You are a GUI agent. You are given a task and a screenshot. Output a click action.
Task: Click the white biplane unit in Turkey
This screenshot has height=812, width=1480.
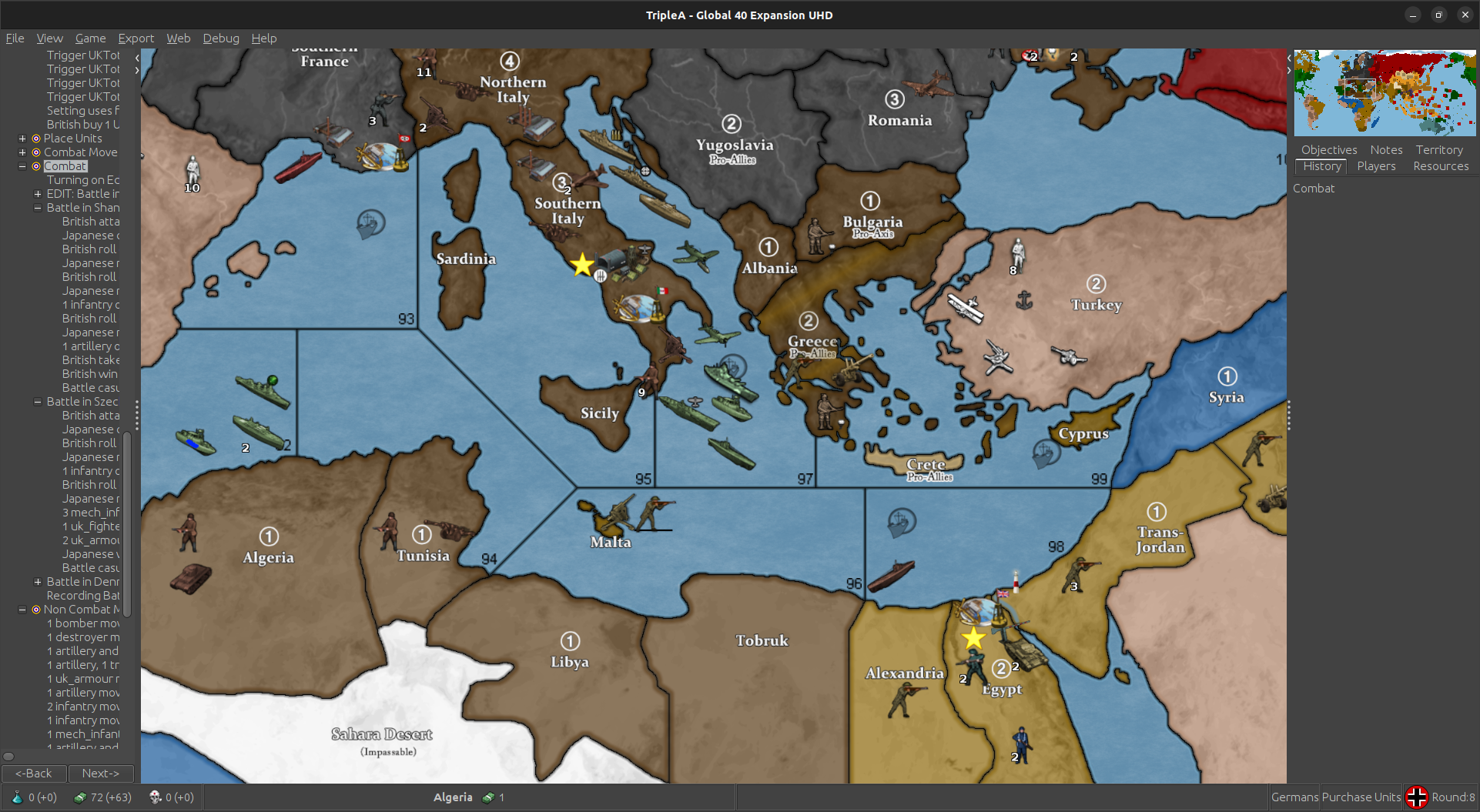click(x=965, y=307)
